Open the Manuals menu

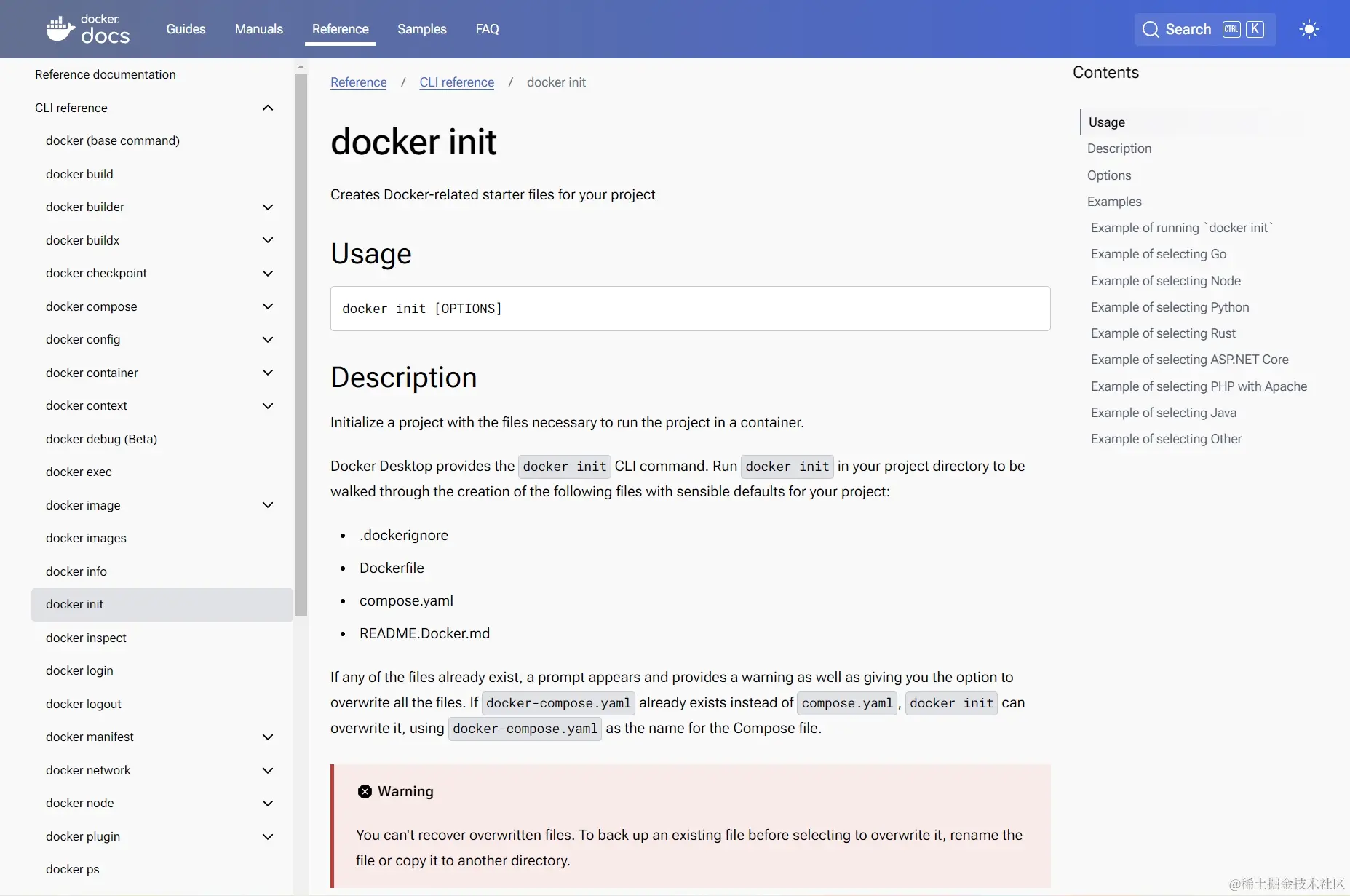click(258, 29)
